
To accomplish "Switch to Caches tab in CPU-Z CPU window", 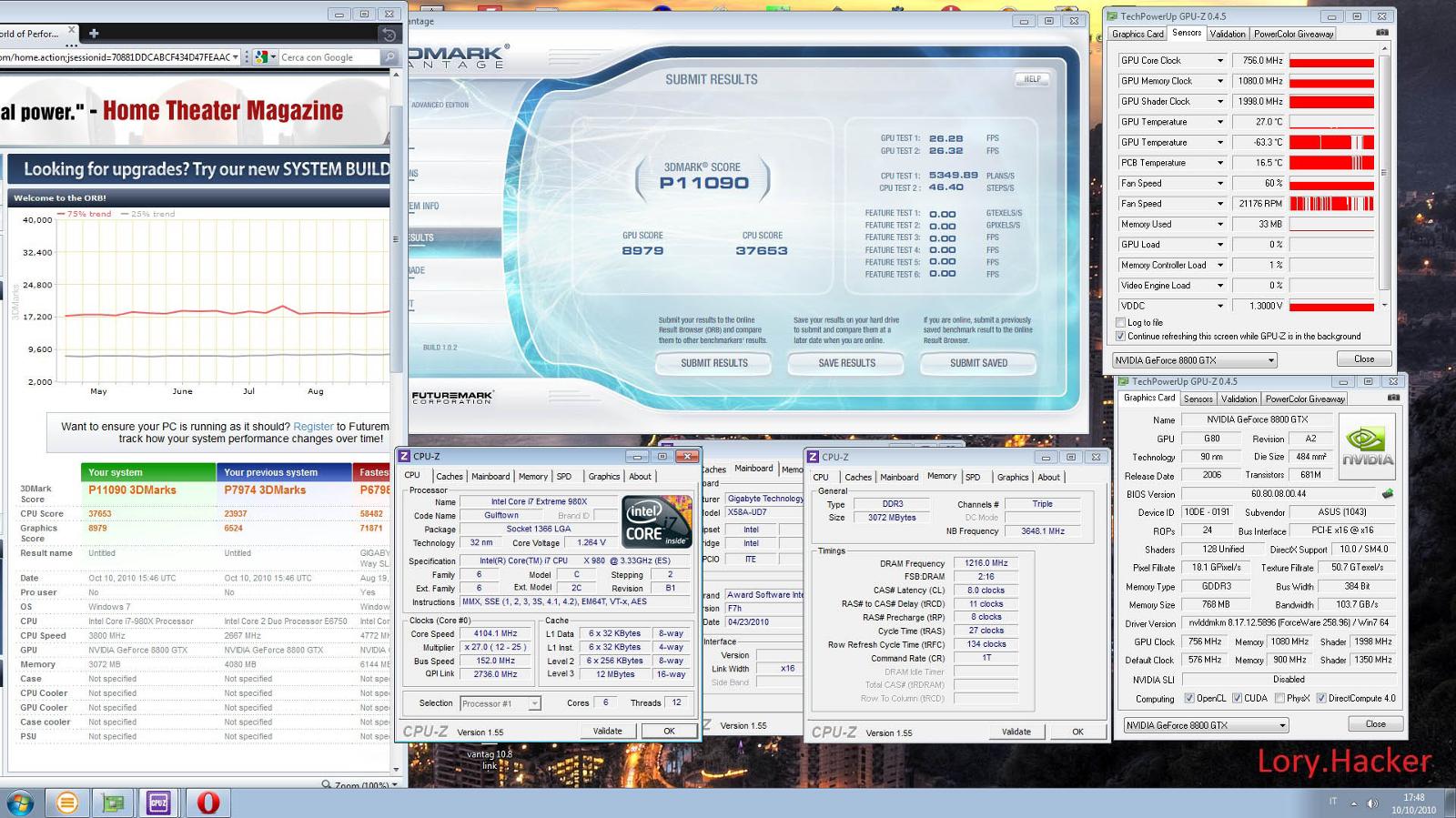I will (449, 476).
